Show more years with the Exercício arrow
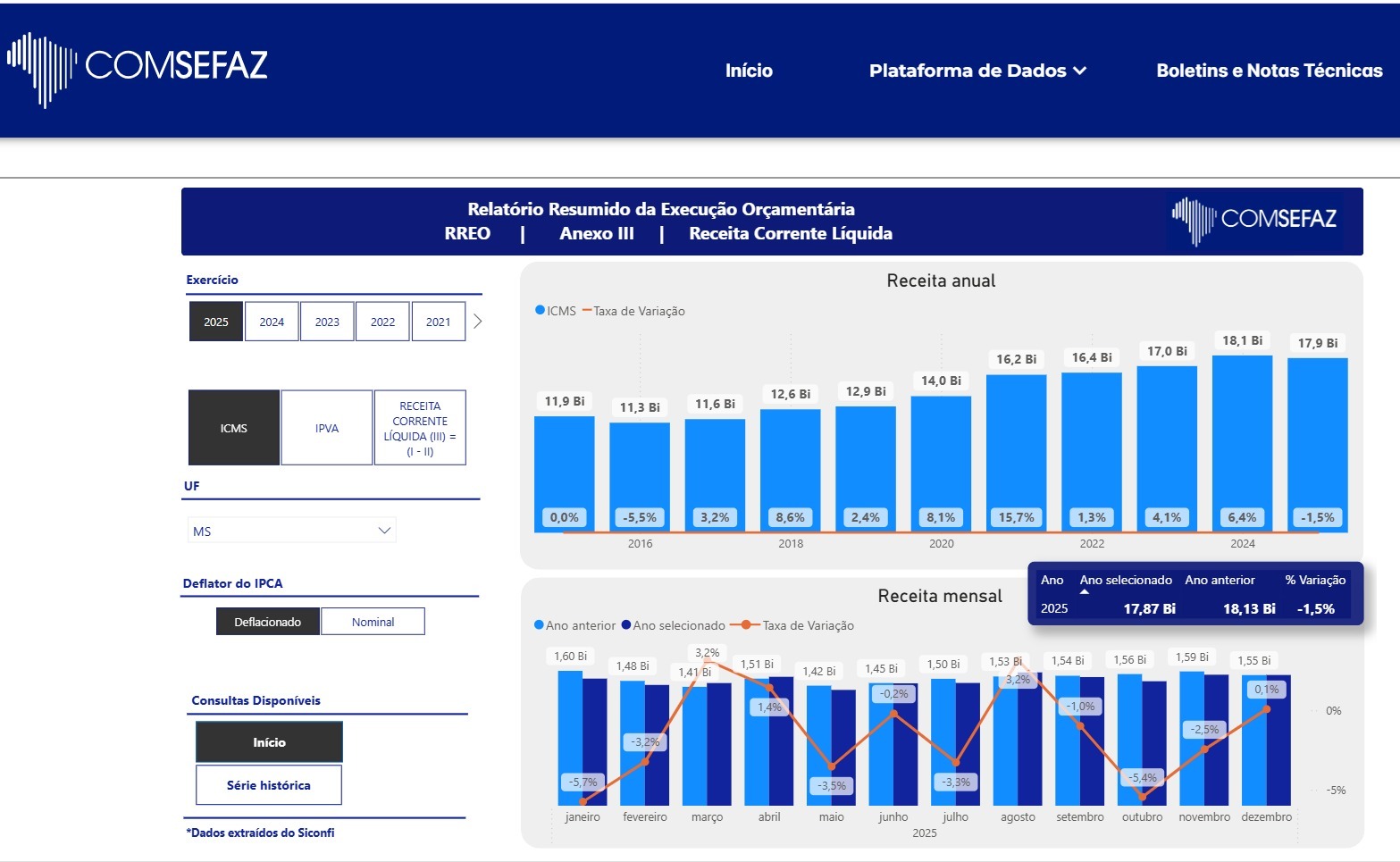The width and height of the screenshot is (1400, 862). pyautogui.click(x=478, y=322)
